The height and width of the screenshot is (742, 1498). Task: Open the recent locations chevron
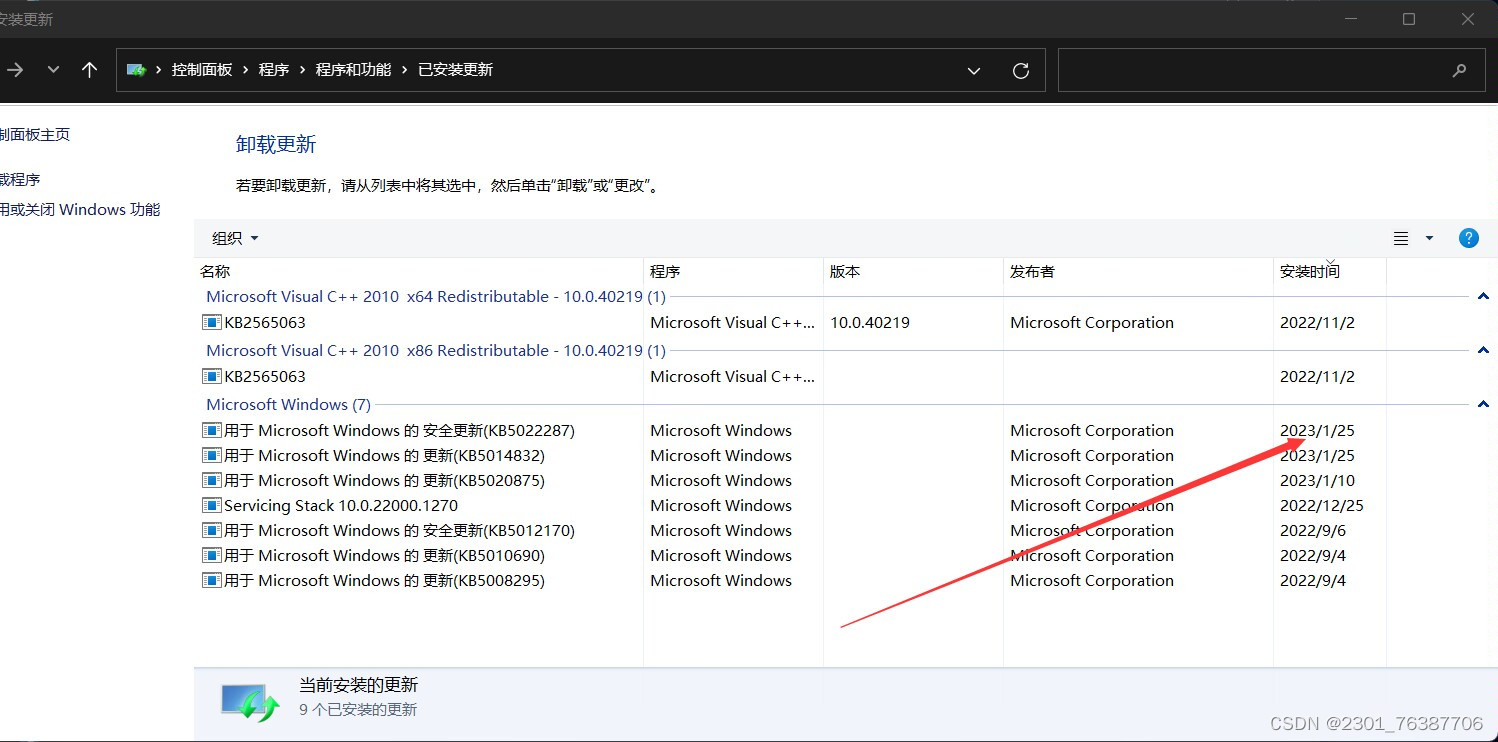(x=53, y=70)
